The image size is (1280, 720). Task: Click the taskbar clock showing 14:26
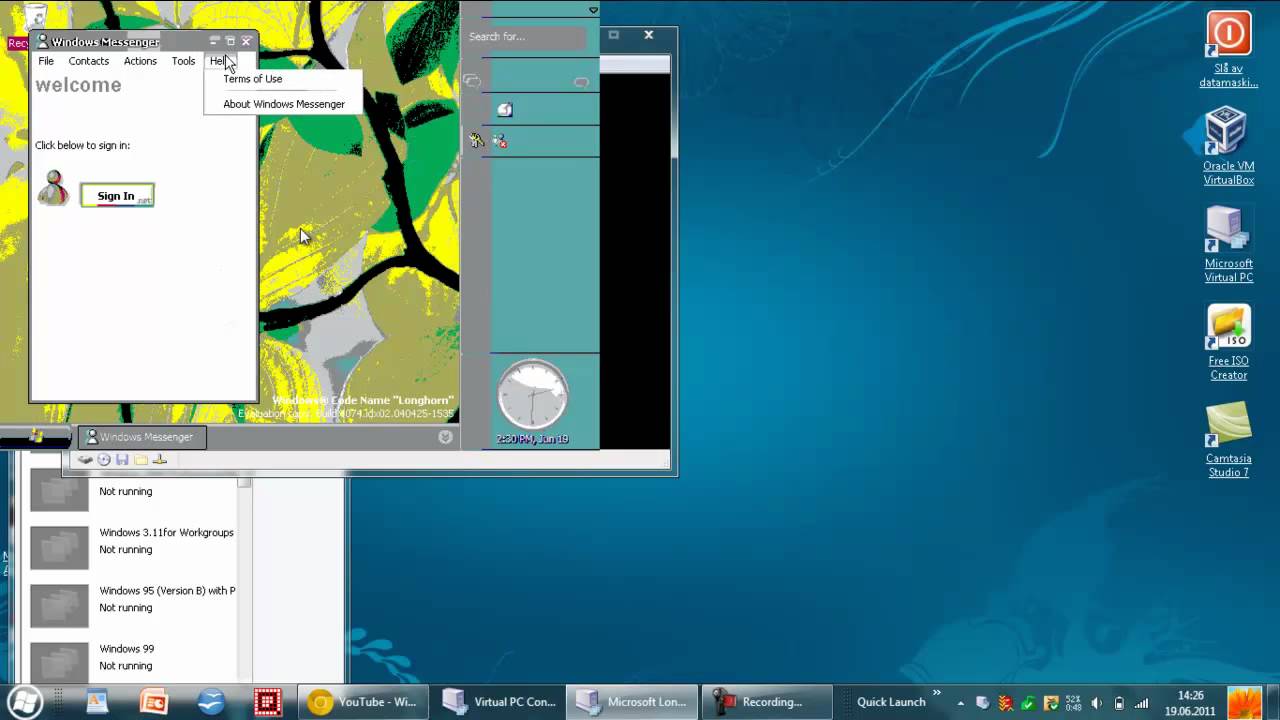[x=1190, y=702]
